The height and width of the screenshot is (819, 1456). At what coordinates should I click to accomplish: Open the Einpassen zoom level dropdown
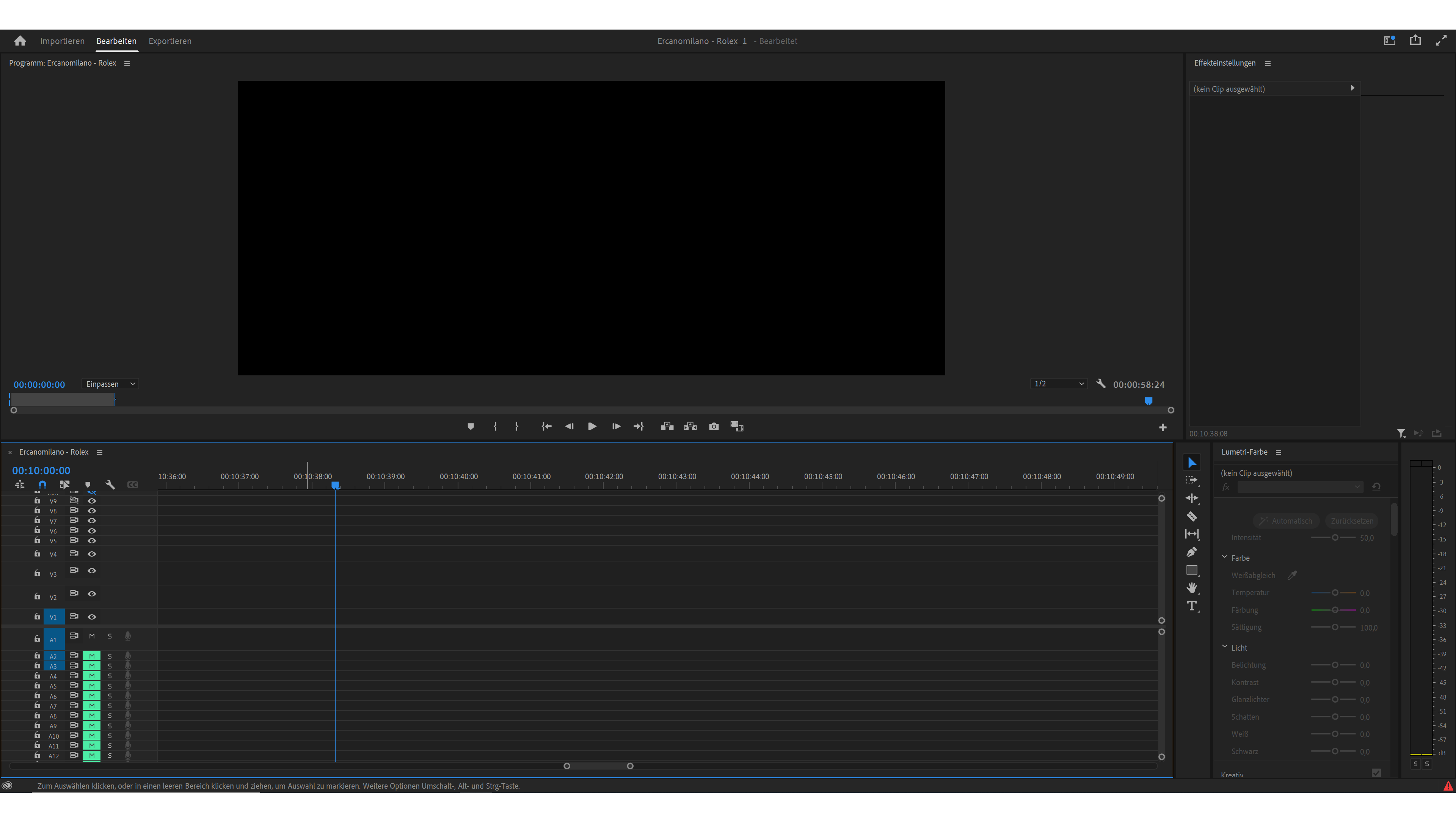[x=111, y=384]
